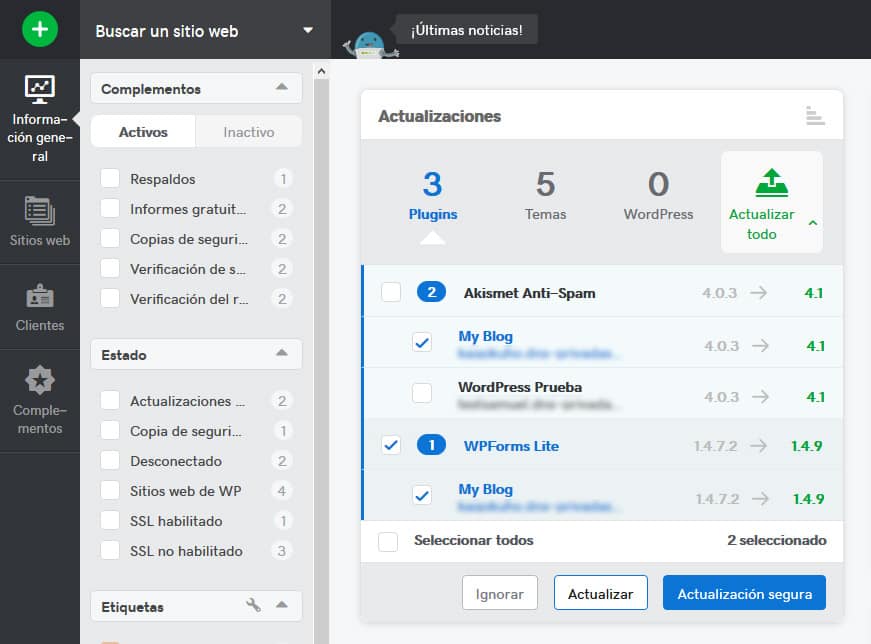Check the Actualizaciones status checkbox
This screenshot has height=644, width=871.
pyautogui.click(x=110, y=400)
